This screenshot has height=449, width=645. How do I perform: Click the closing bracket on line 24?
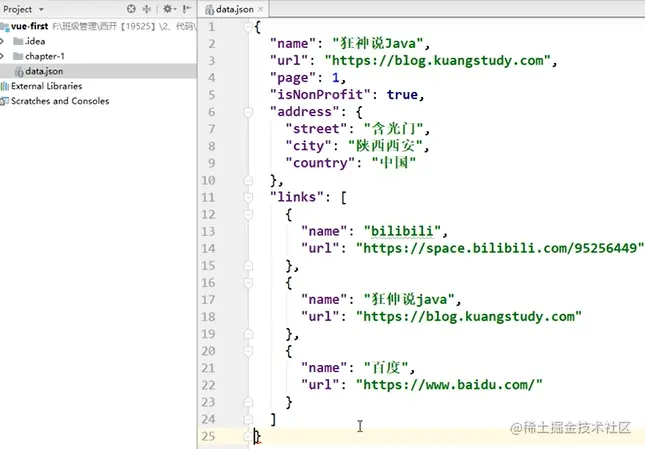pos(274,419)
